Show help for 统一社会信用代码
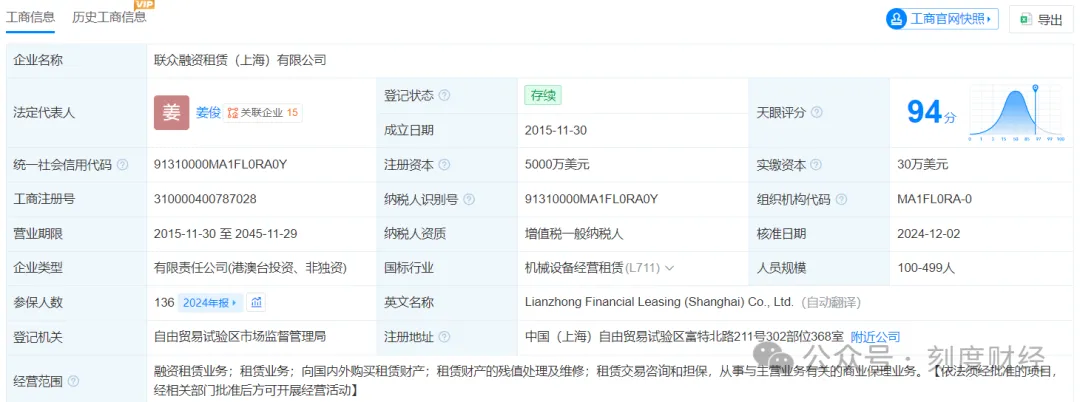This screenshot has height=402, width=1080. [x=123, y=165]
